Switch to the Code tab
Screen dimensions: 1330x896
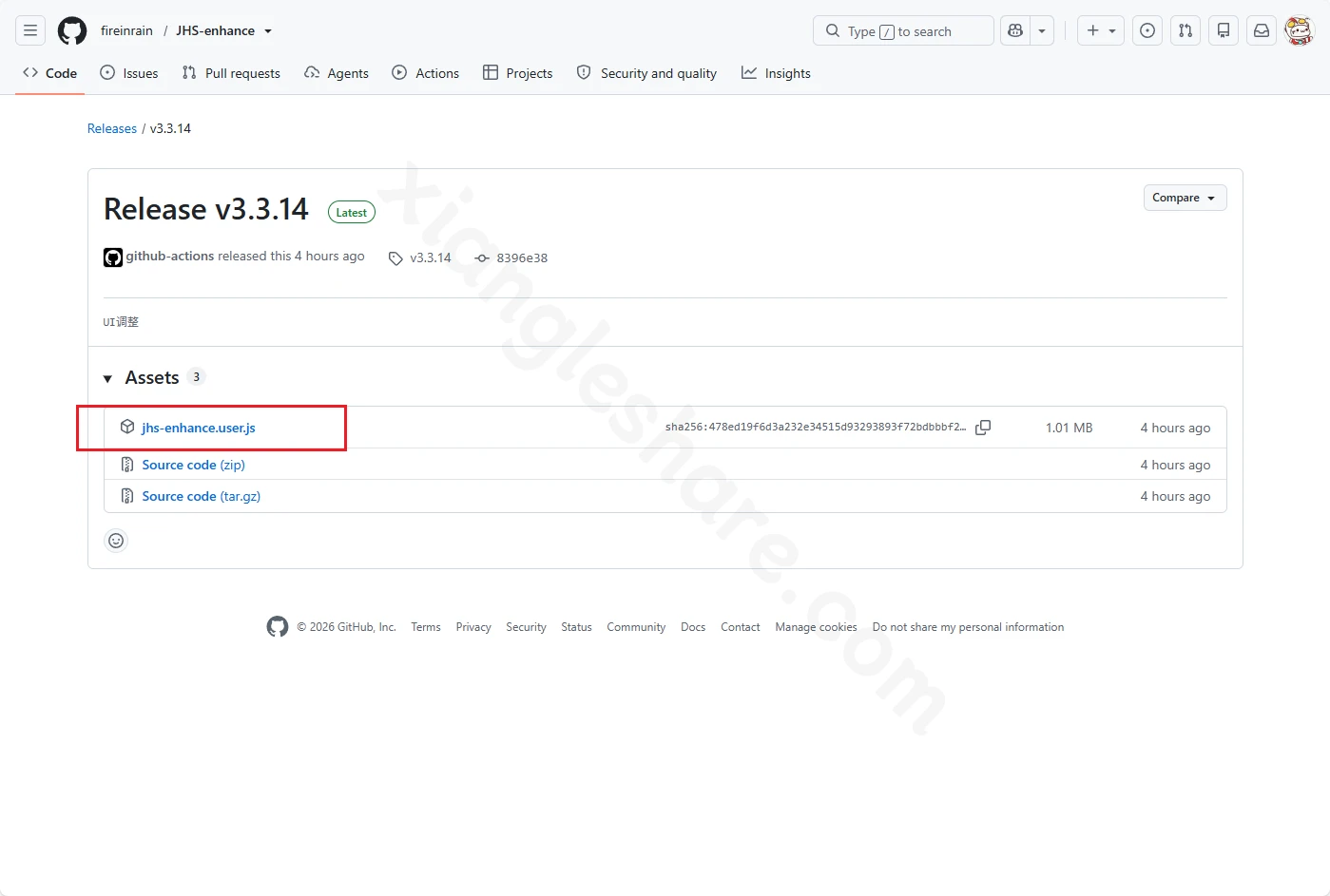coord(50,73)
